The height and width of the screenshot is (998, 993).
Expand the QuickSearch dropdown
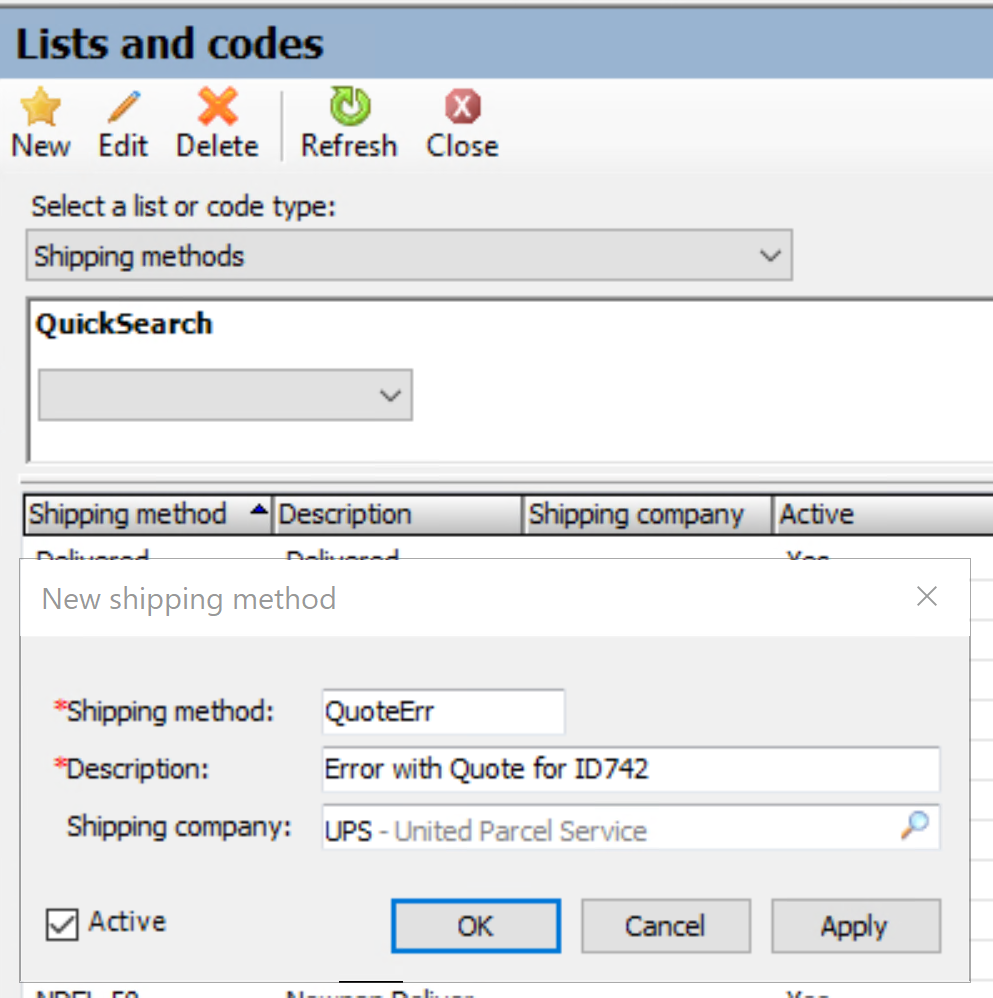tap(225, 395)
